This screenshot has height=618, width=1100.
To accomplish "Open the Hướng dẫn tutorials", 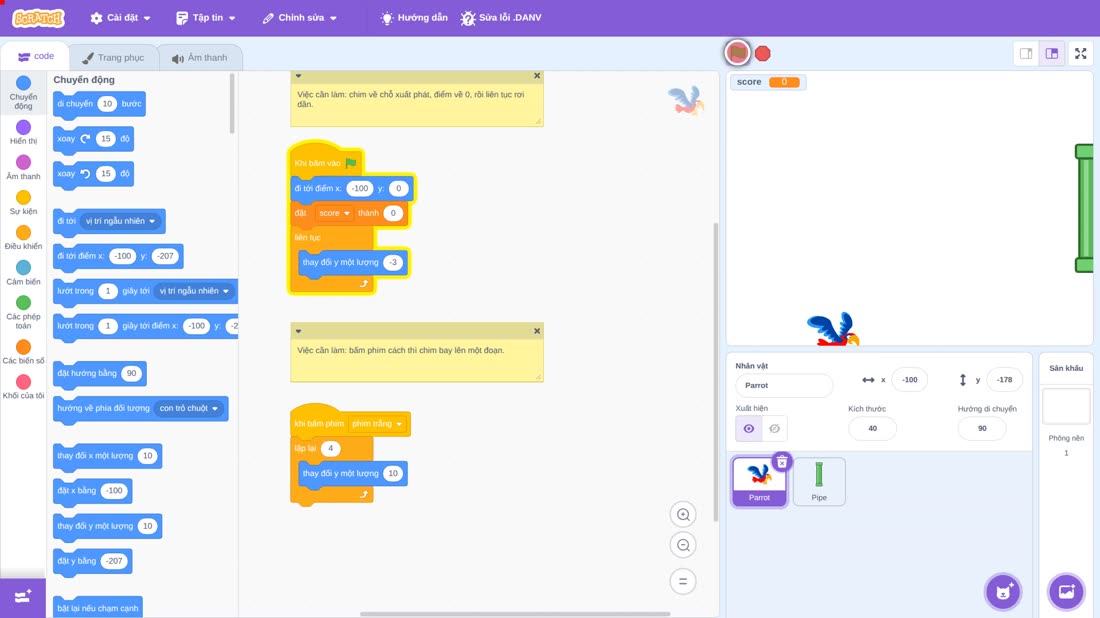I will pos(414,18).
